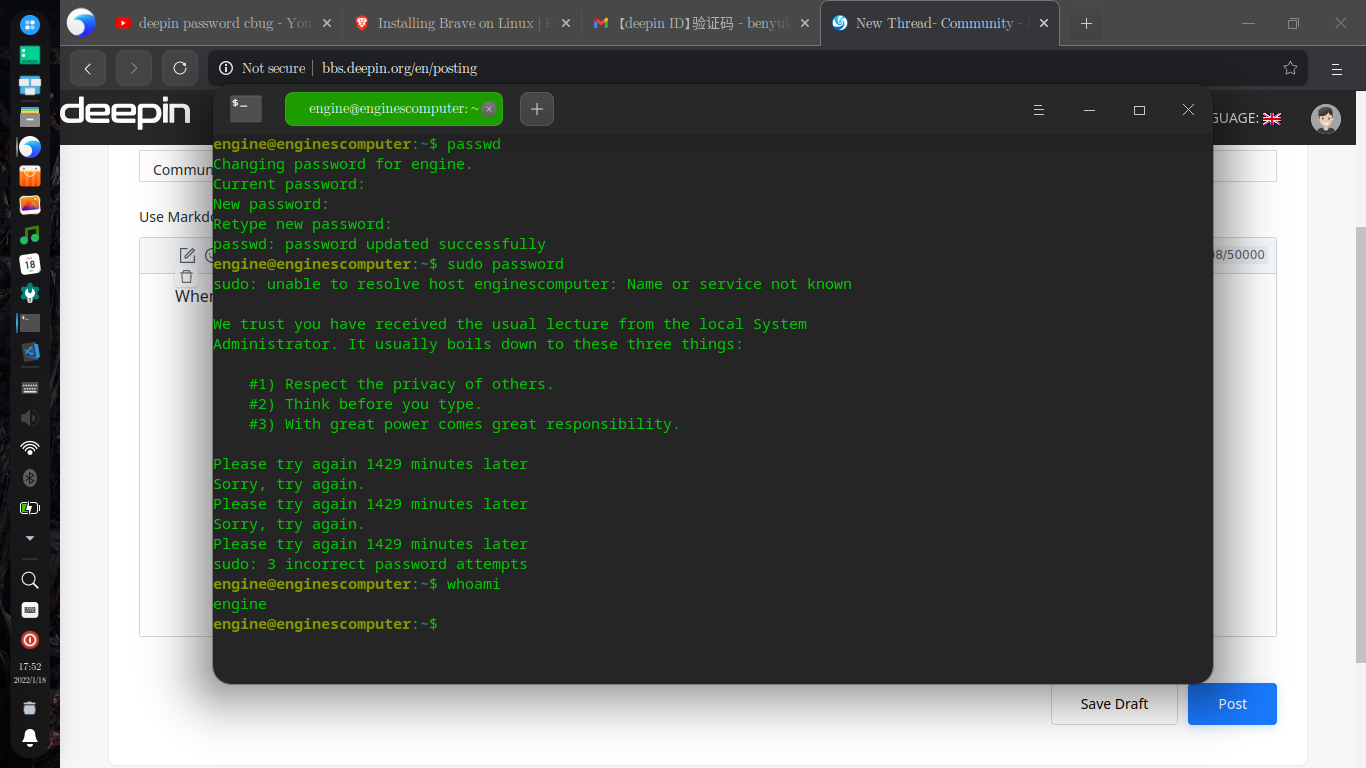The width and height of the screenshot is (1366, 768).
Task: Click the address bar URL field
Action: coord(757,68)
